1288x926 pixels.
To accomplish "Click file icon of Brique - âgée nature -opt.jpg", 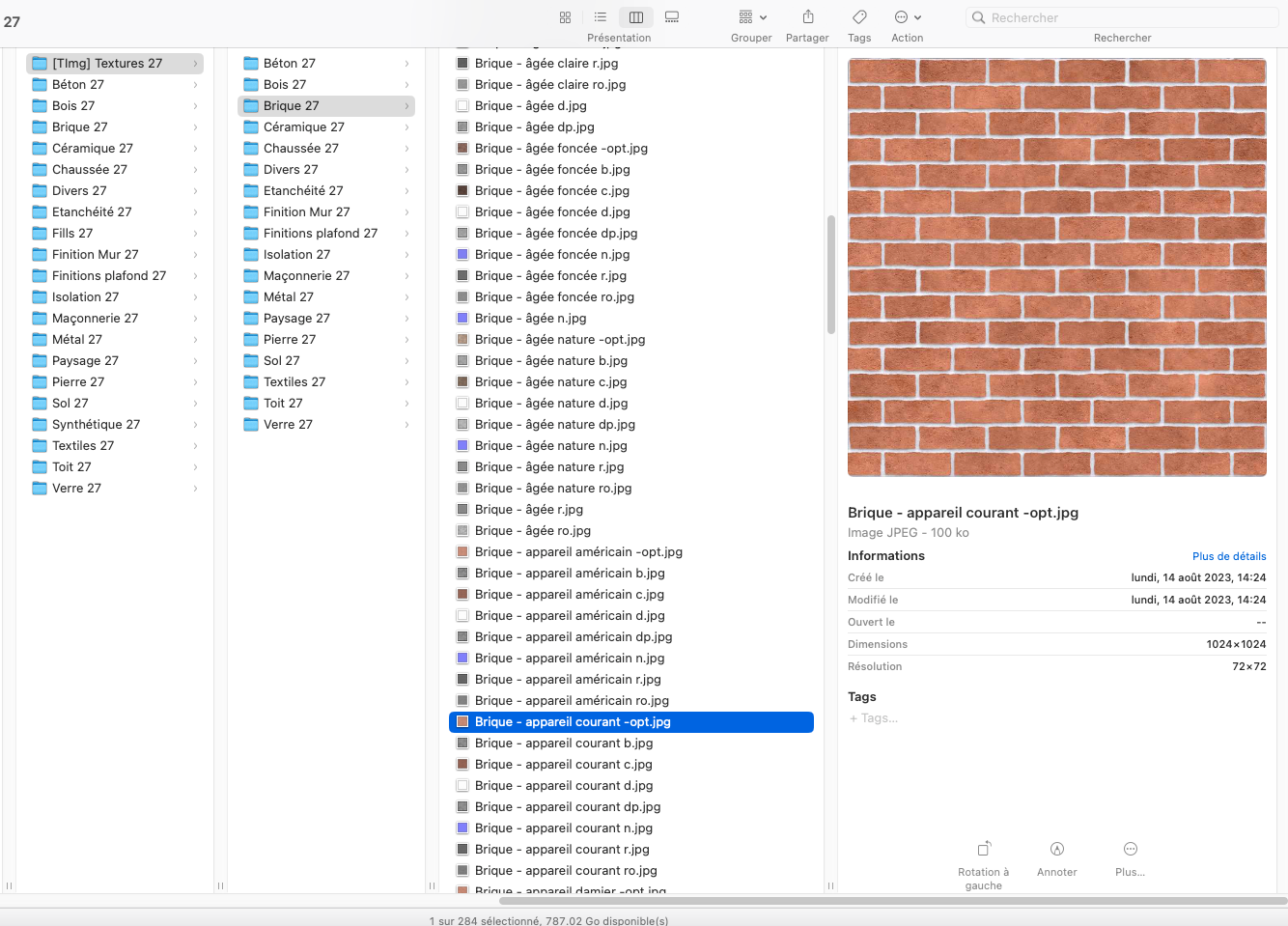I will [x=462, y=340].
